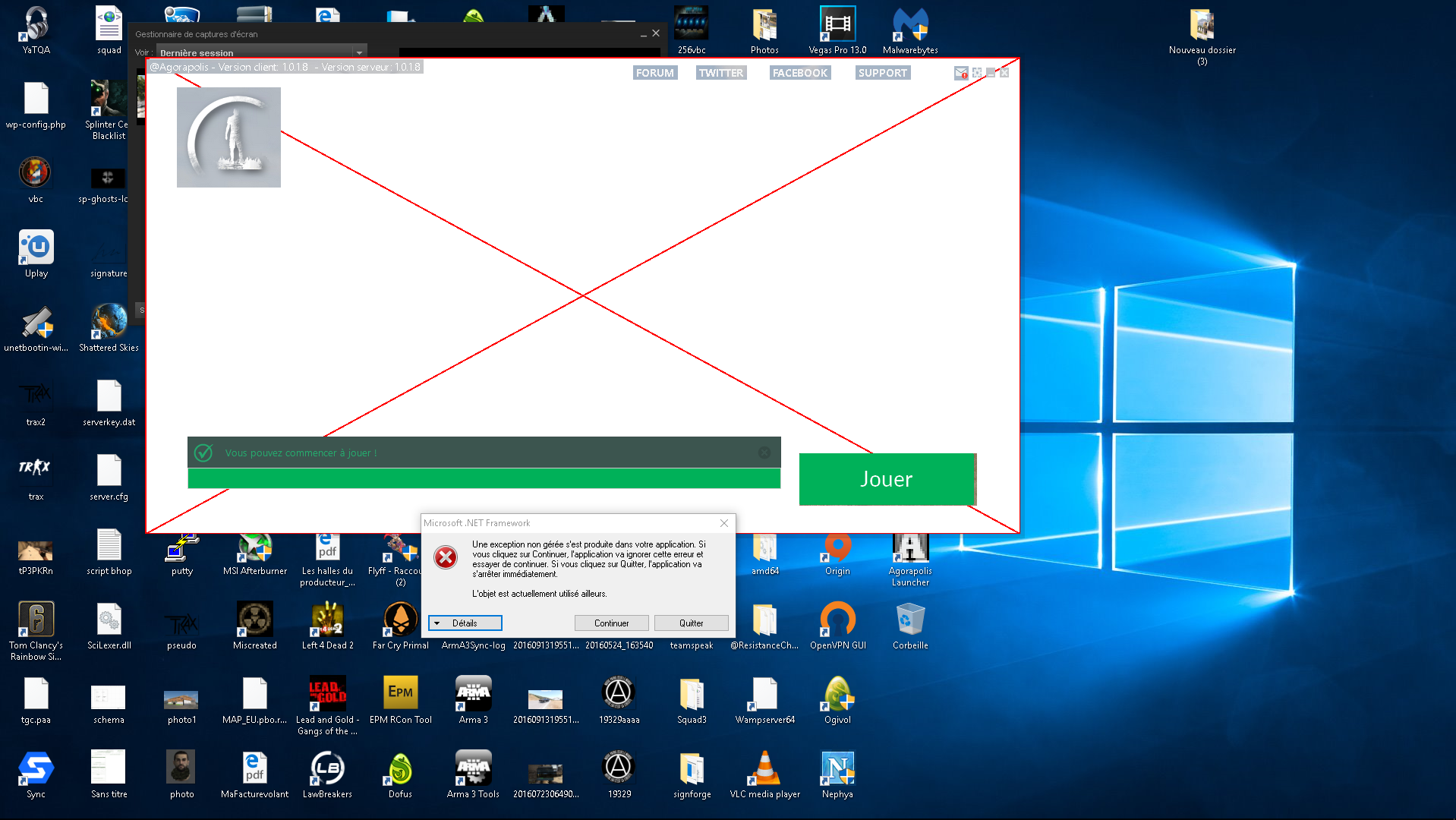This screenshot has width=1456, height=820.
Task: Select the Origin desktop shortcut
Action: tap(837, 555)
